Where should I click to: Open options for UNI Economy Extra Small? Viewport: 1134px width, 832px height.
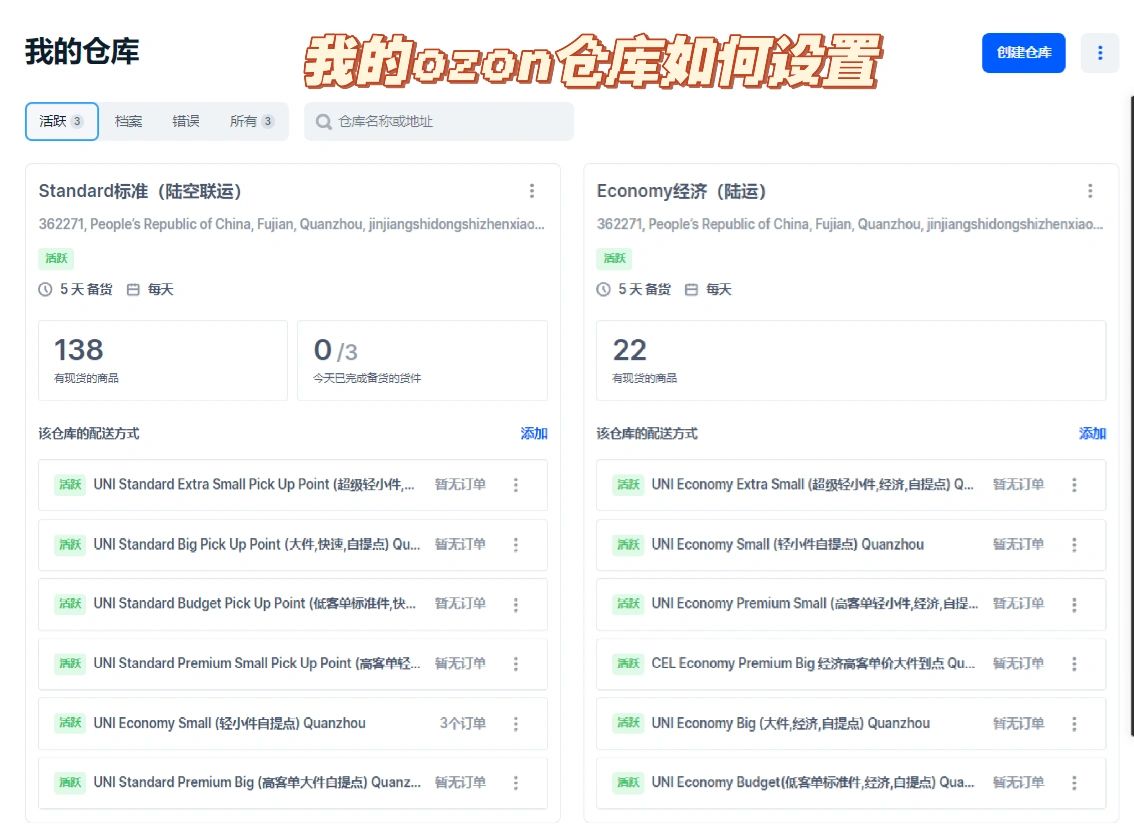(1074, 485)
